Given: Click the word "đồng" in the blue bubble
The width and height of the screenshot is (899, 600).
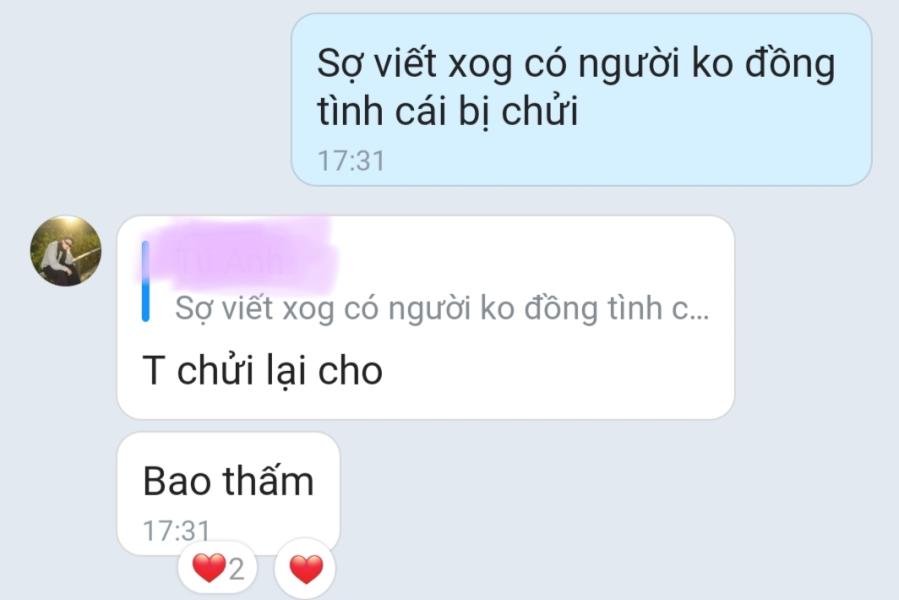Looking at the screenshot, I should click(x=790, y=62).
